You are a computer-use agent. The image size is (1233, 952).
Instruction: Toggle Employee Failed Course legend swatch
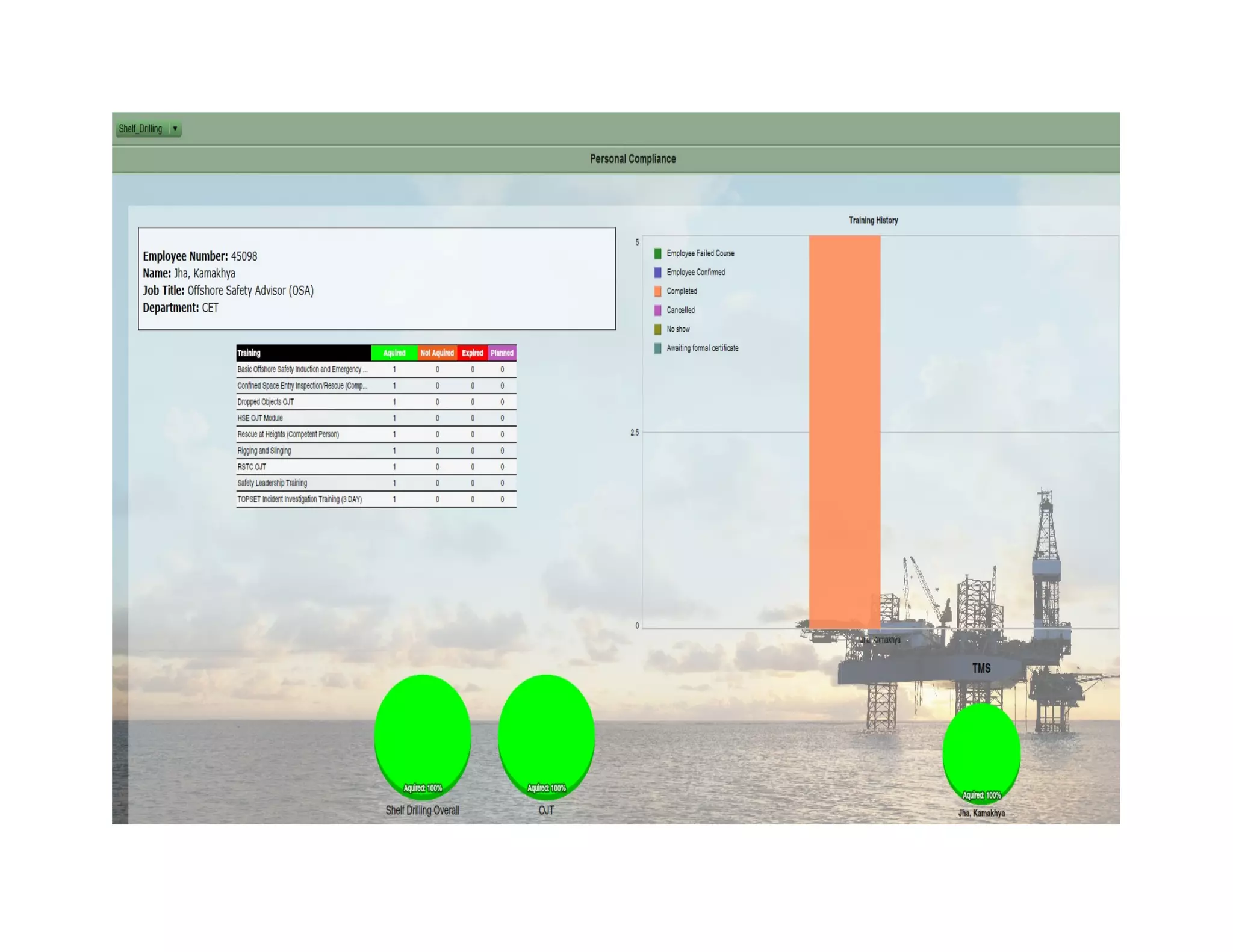coord(657,253)
